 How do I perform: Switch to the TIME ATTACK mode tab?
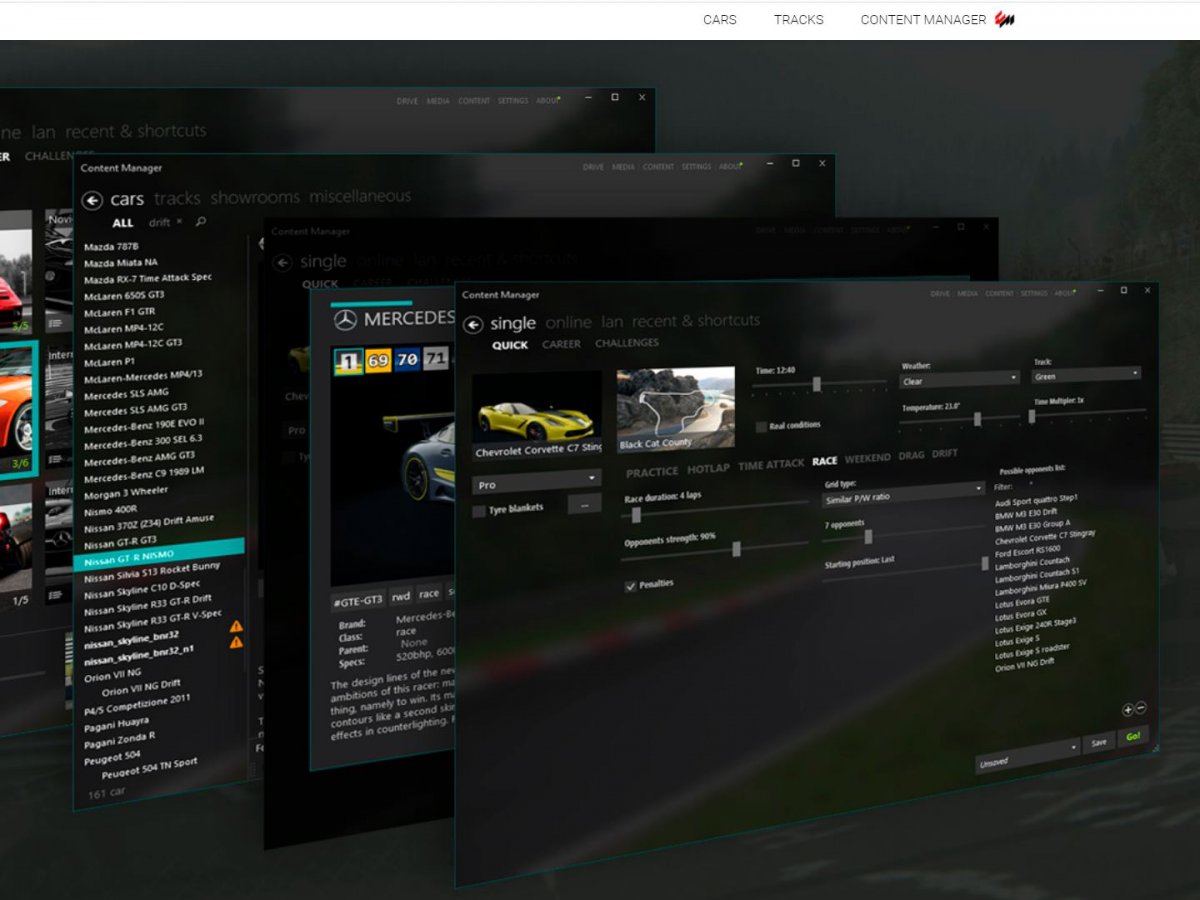771,464
